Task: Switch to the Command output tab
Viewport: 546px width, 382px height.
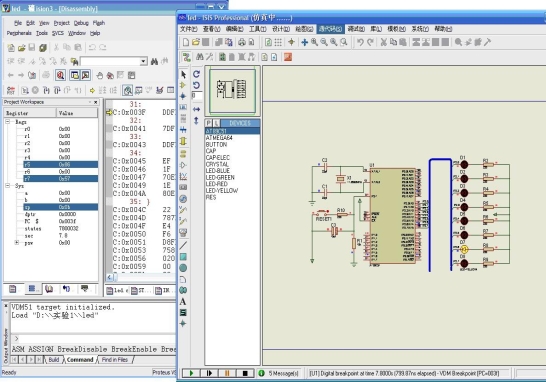Action: pyautogui.click(x=80, y=360)
